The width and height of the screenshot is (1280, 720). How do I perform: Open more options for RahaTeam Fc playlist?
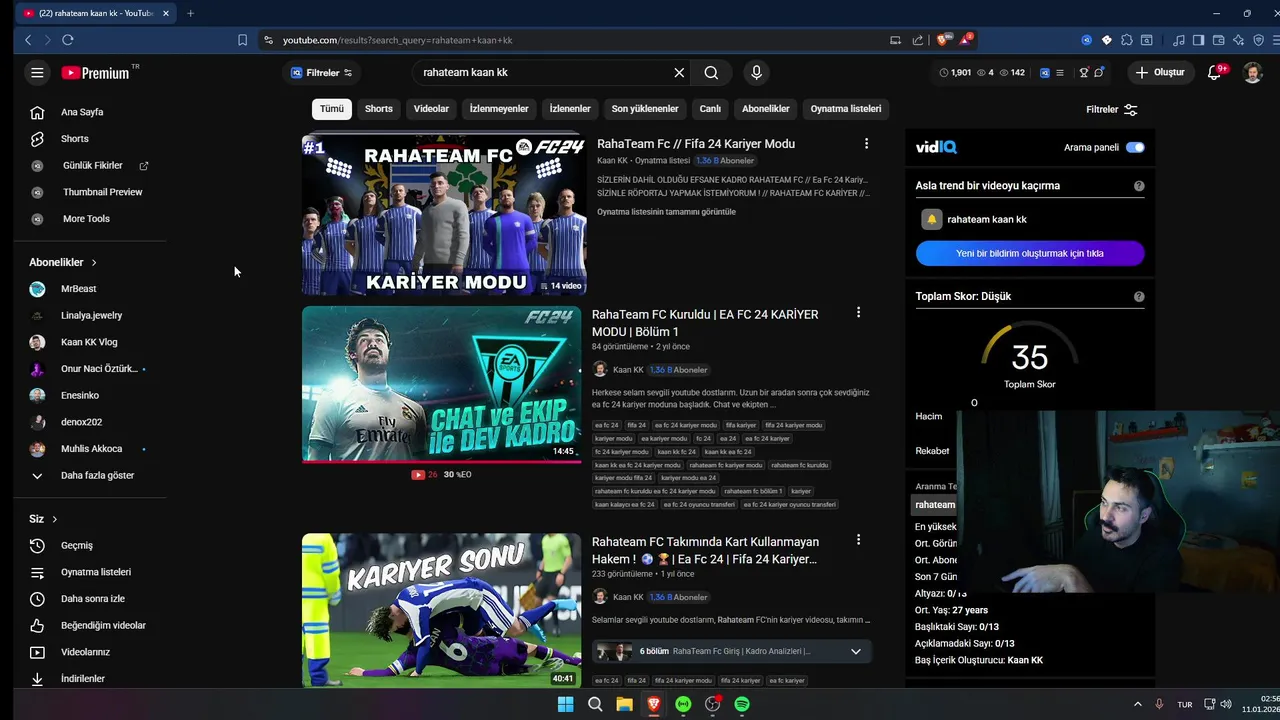[x=866, y=144]
